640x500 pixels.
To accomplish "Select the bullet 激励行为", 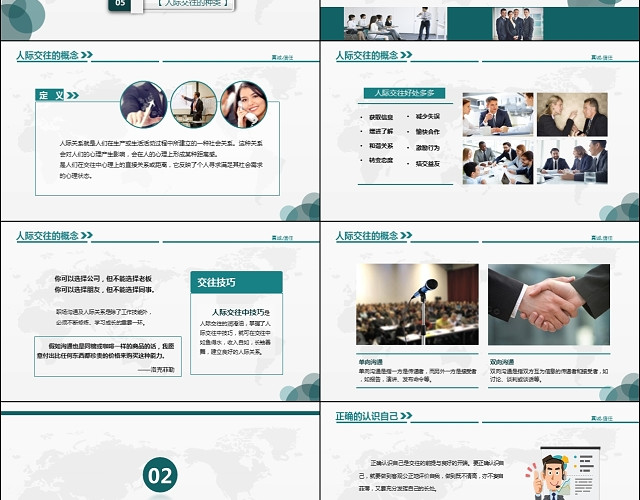I will pyautogui.click(x=427, y=148).
